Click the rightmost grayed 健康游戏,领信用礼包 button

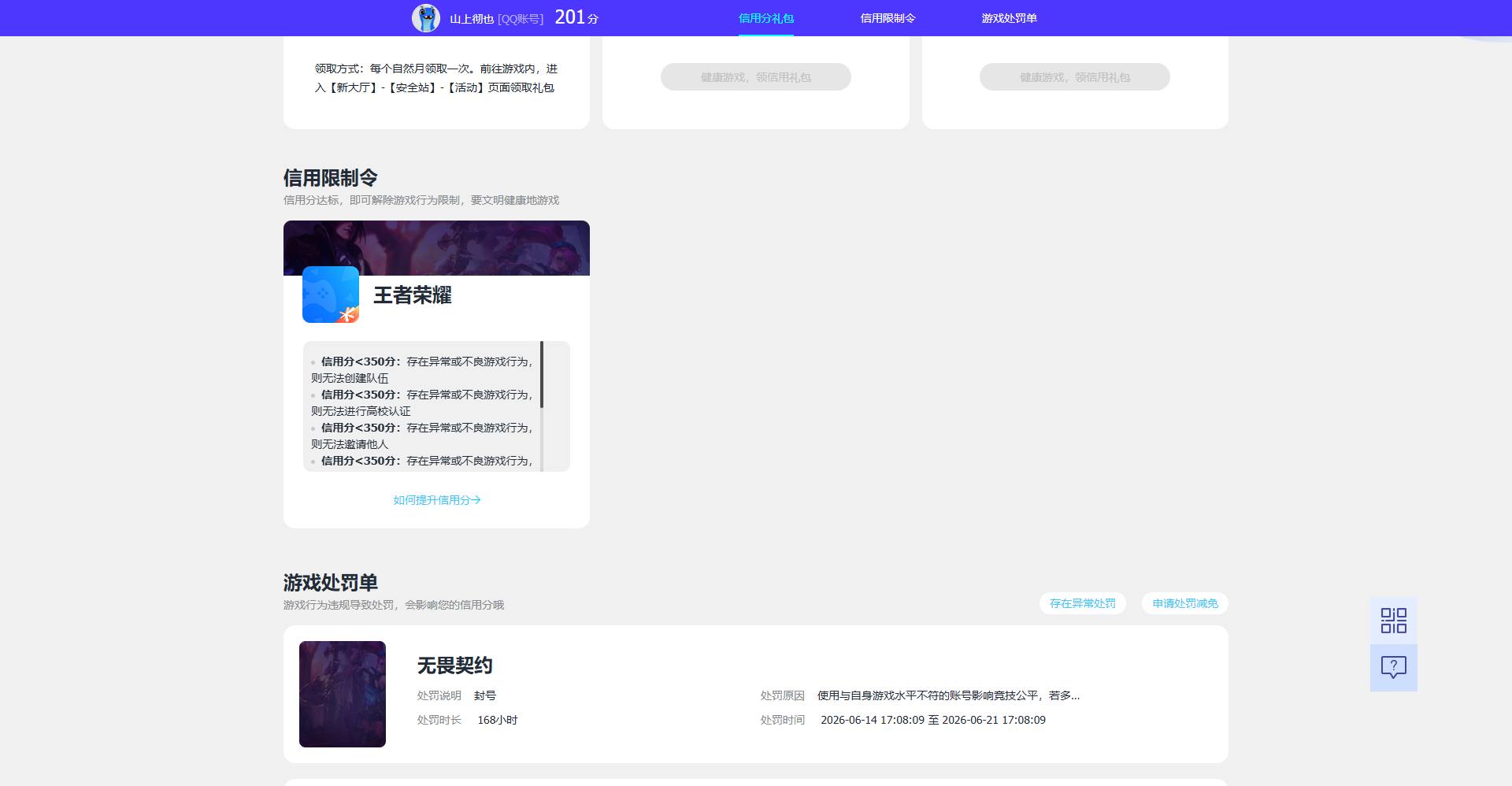pos(1075,77)
